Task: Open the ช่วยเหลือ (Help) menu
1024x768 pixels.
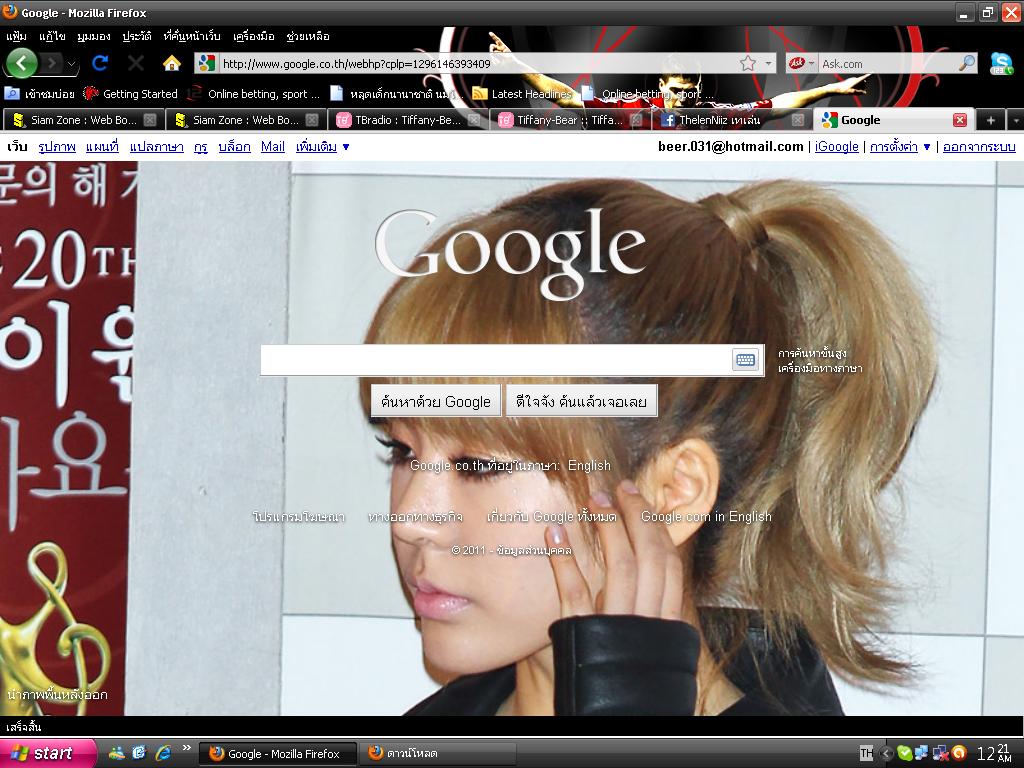Action: pyautogui.click(x=308, y=36)
